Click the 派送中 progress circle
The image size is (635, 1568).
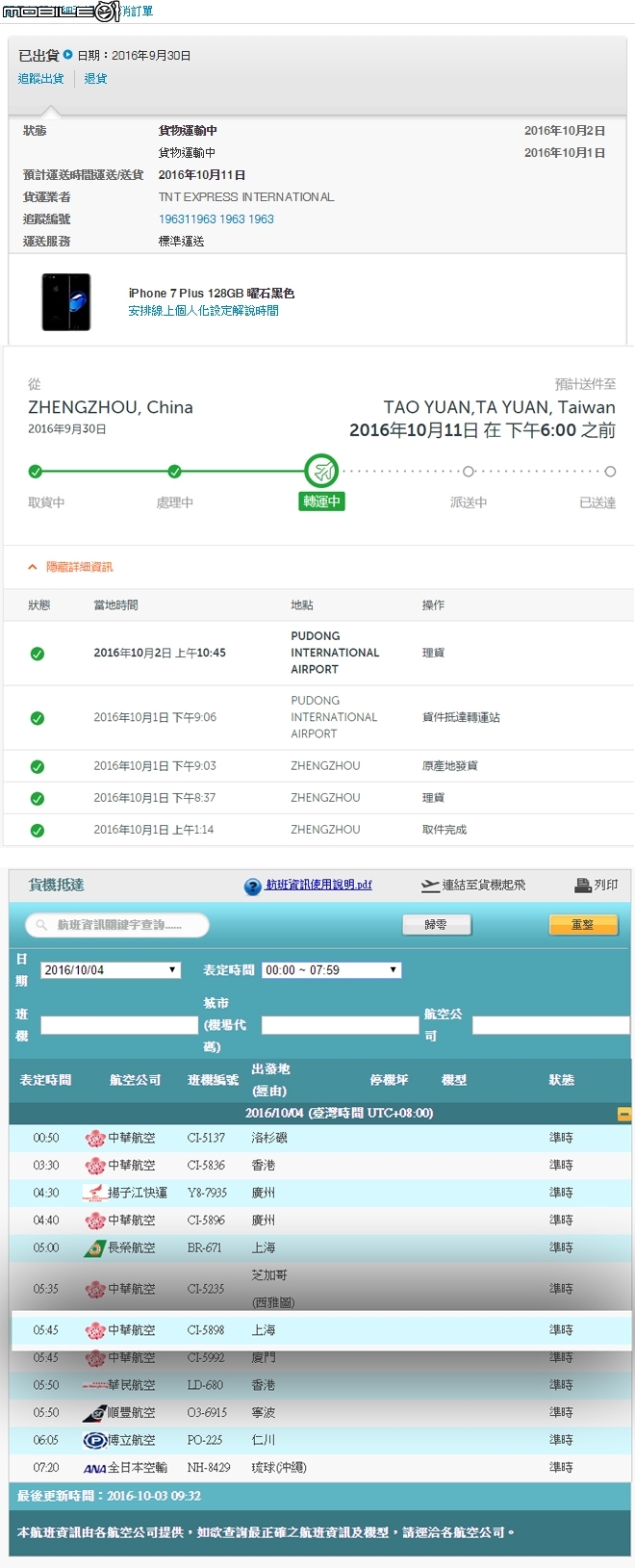point(469,472)
